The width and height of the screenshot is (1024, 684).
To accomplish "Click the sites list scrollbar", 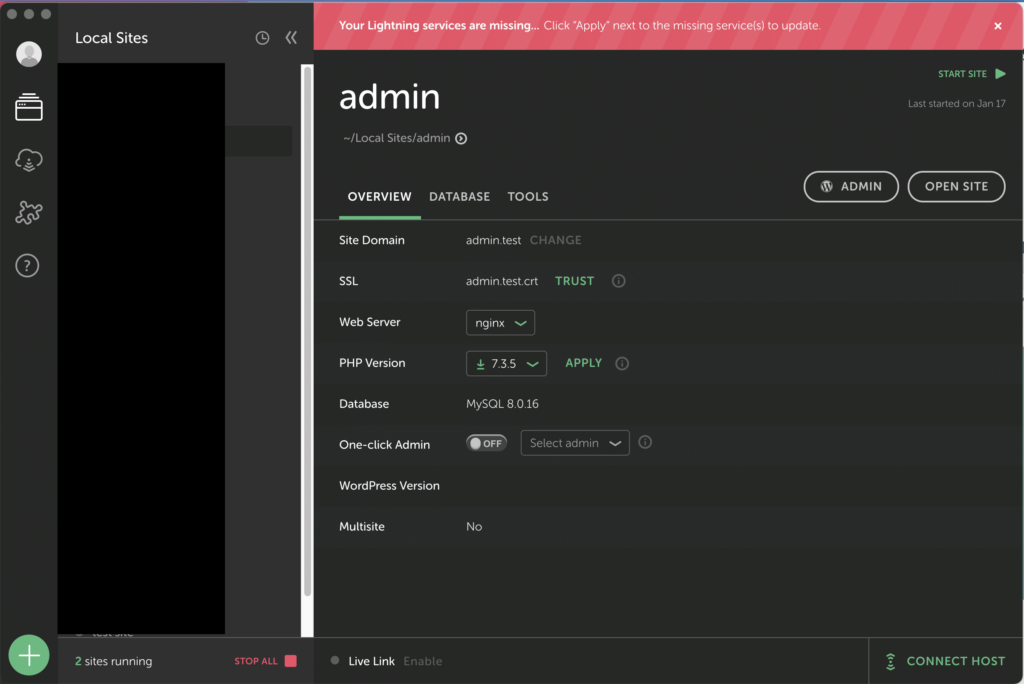I will pos(307,330).
